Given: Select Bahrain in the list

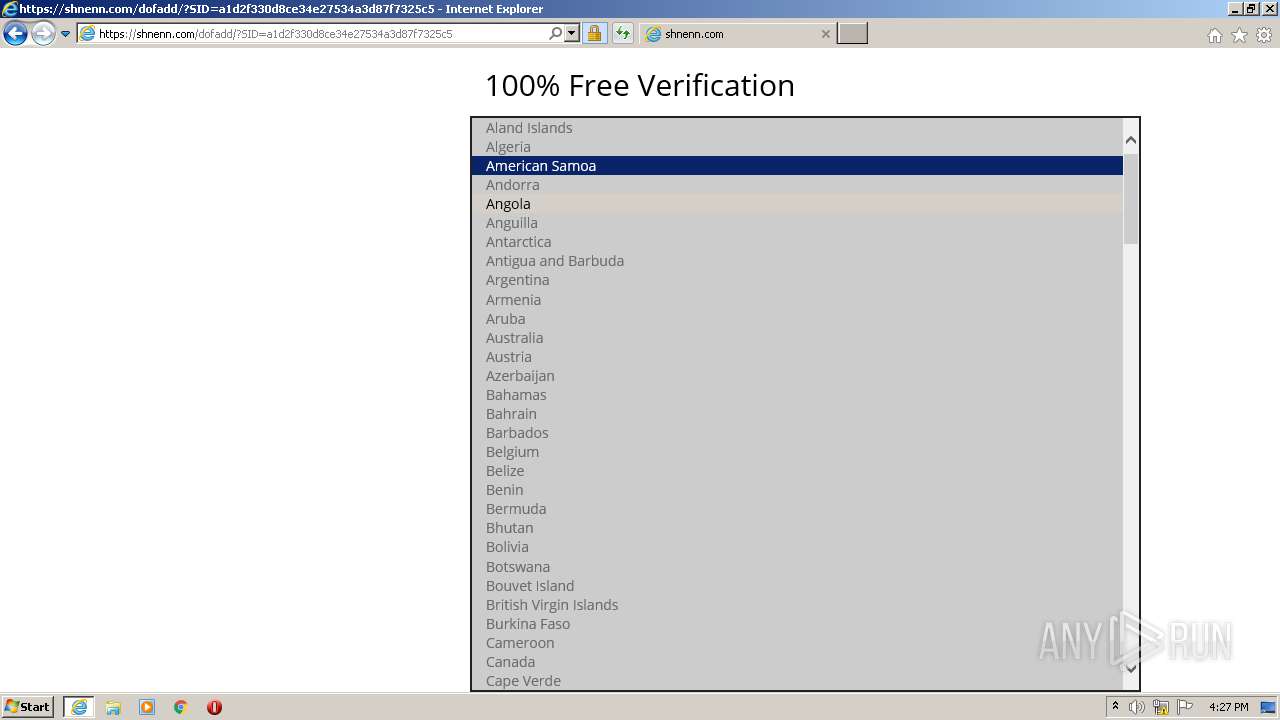Looking at the screenshot, I should [797, 414].
